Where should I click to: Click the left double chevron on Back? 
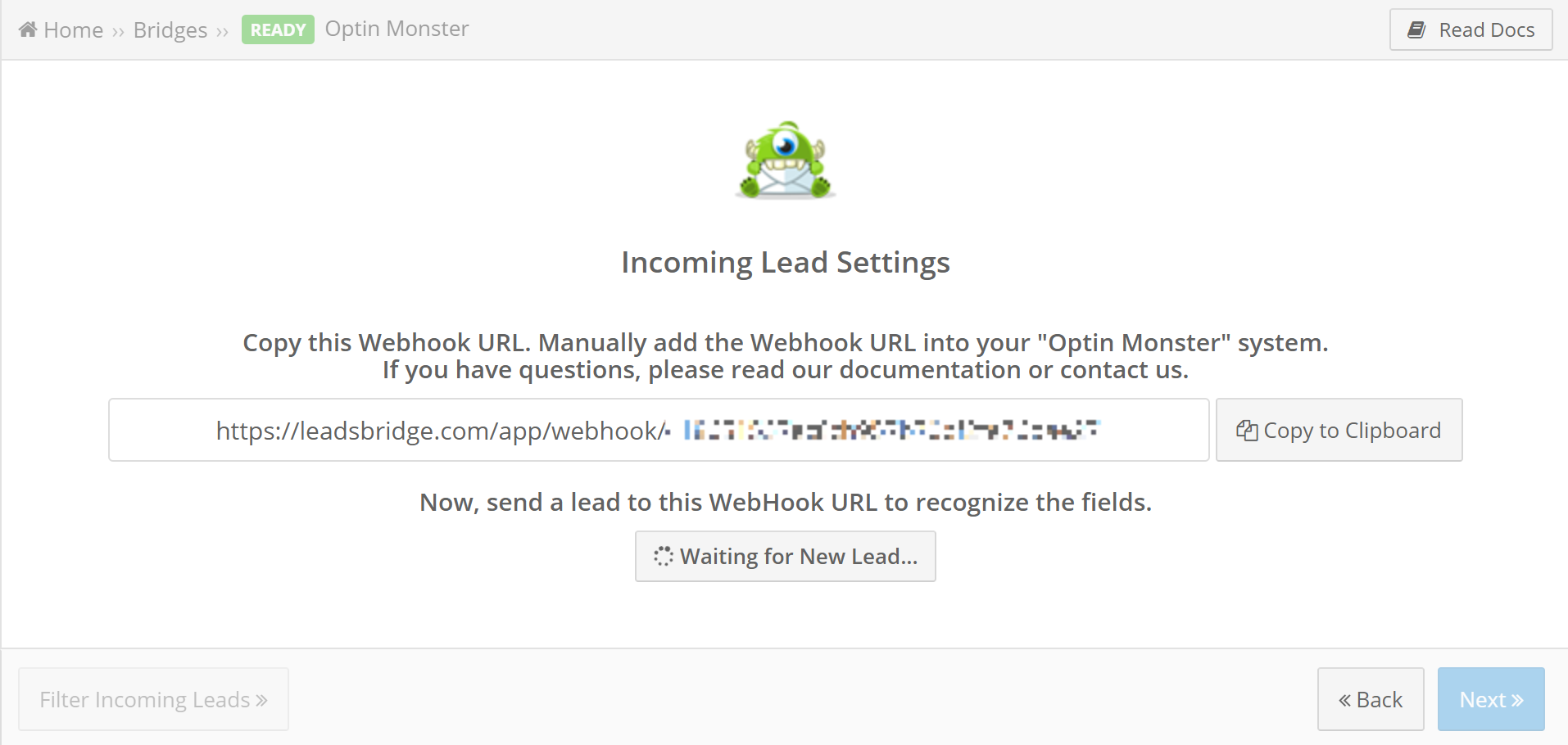[1345, 701]
